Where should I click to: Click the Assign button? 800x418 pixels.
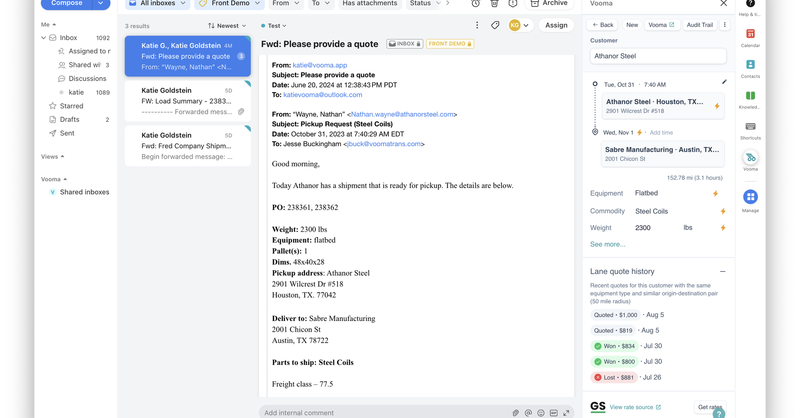coord(556,25)
